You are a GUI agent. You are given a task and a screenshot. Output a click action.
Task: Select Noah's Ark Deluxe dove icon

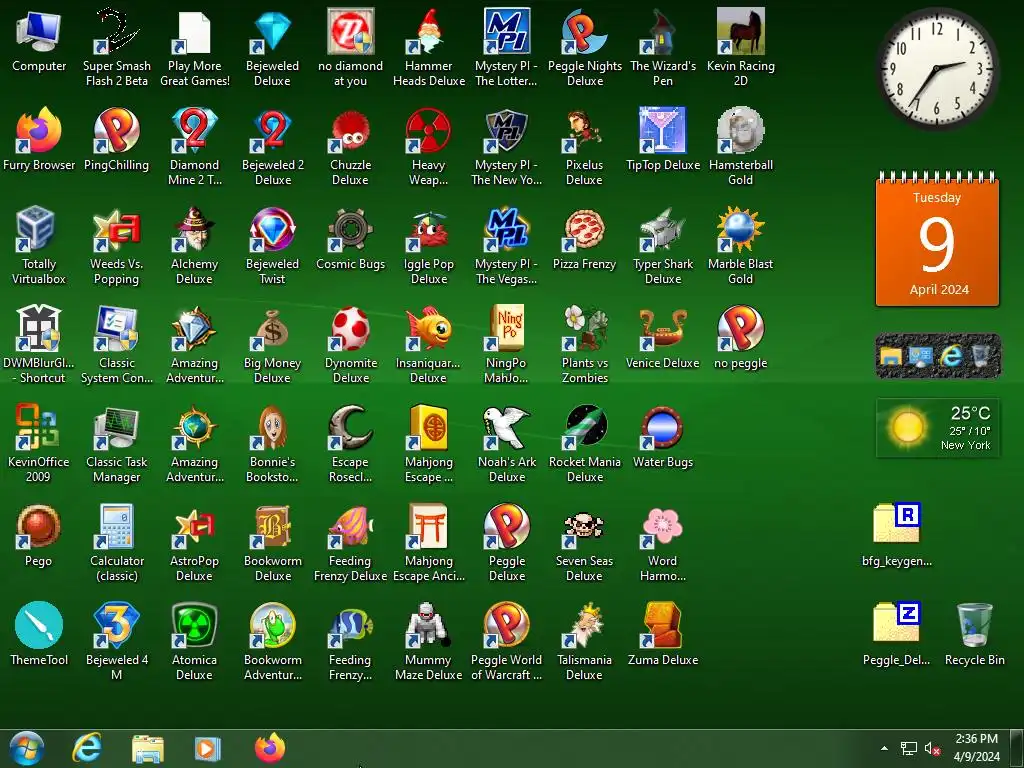click(507, 427)
